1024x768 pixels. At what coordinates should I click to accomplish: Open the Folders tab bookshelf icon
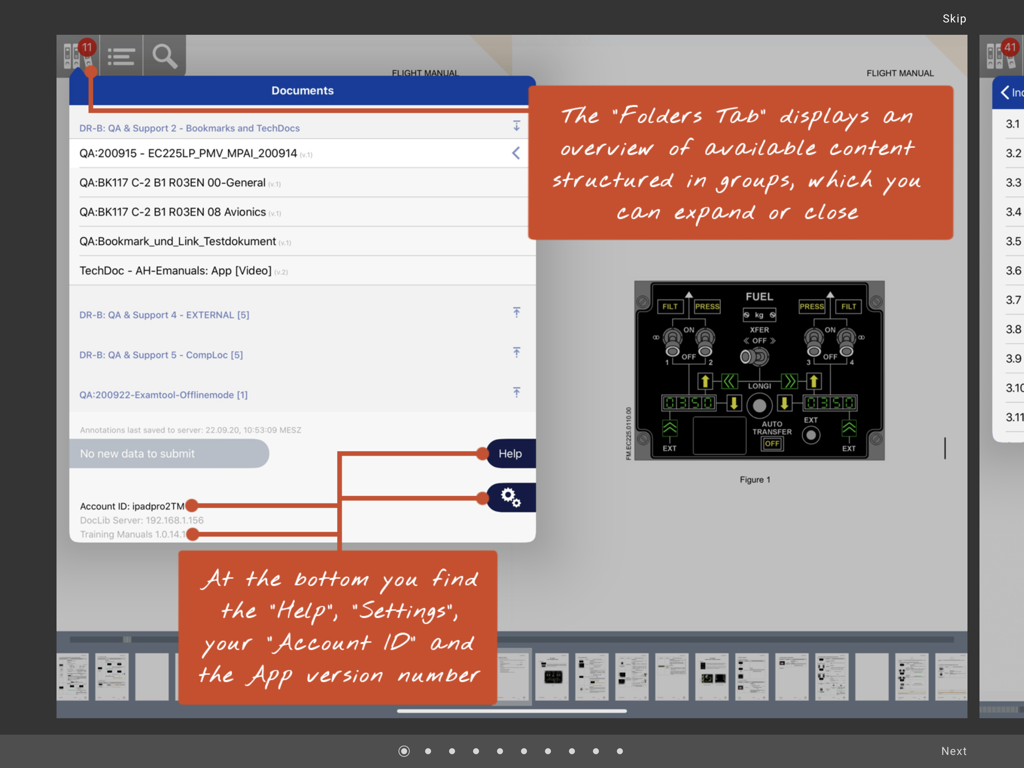tap(78, 55)
